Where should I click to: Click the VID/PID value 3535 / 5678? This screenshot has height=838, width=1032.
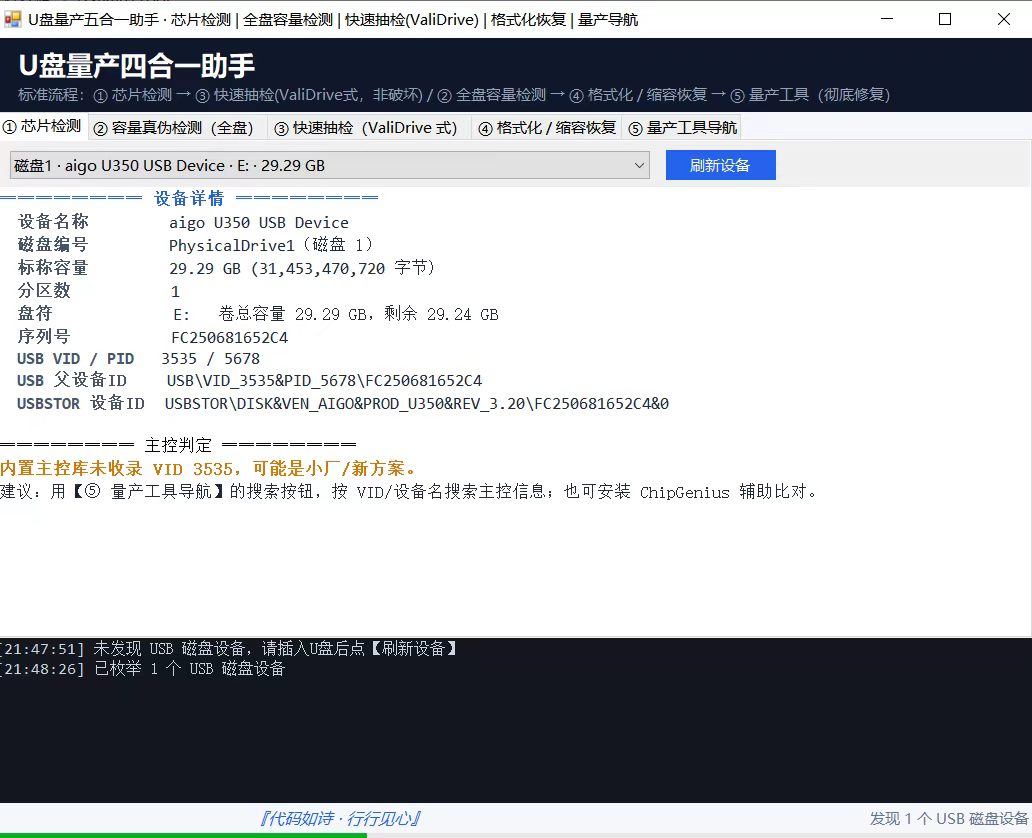pos(211,359)
